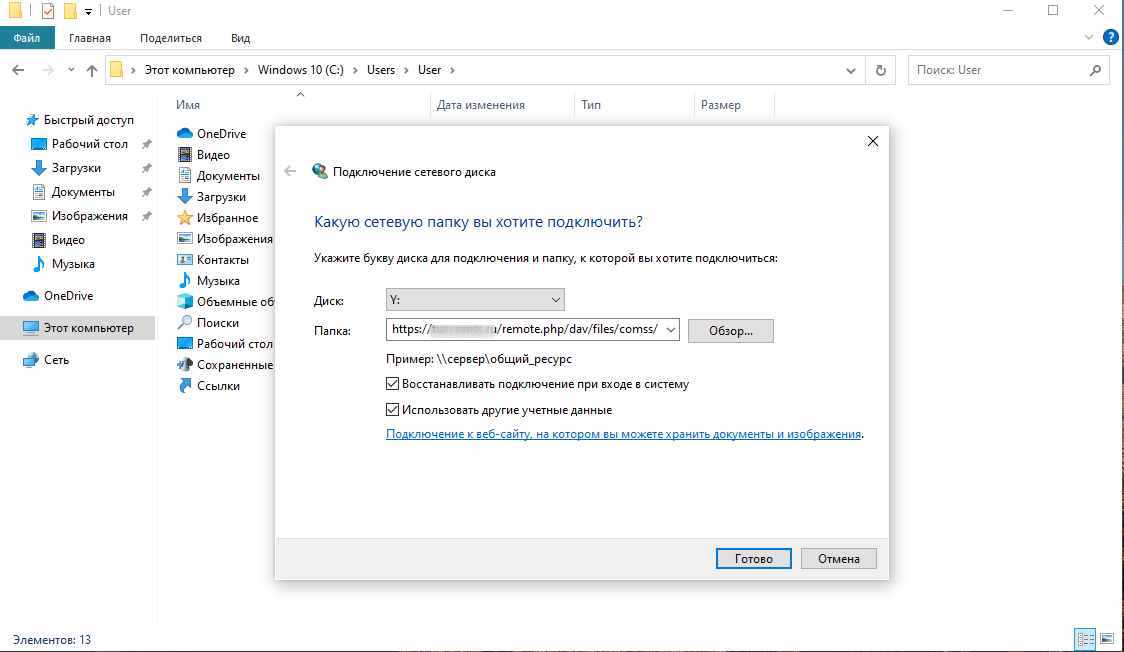Screen dimensions: 1124x652
Task: Open the Подключение к веб-сайту link
Action: (x=623, y=434)
